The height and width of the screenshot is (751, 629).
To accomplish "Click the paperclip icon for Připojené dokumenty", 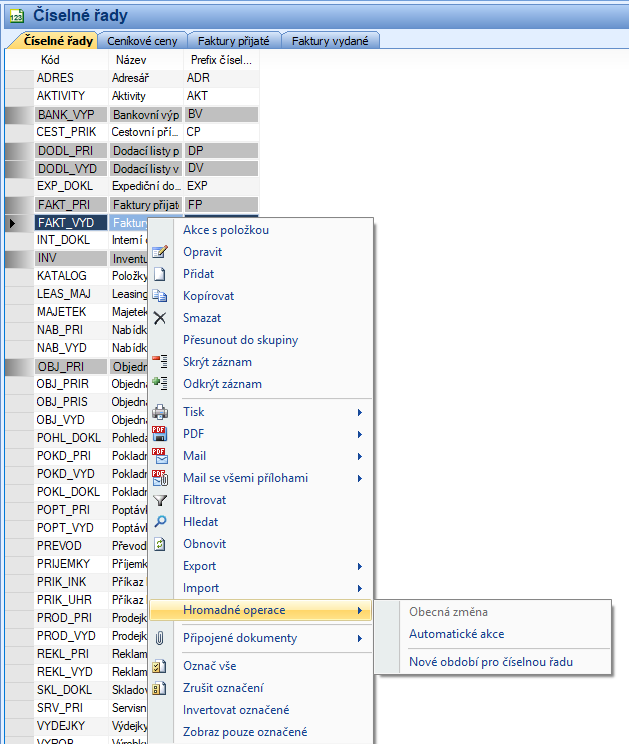I will click(x=159, y=638).
